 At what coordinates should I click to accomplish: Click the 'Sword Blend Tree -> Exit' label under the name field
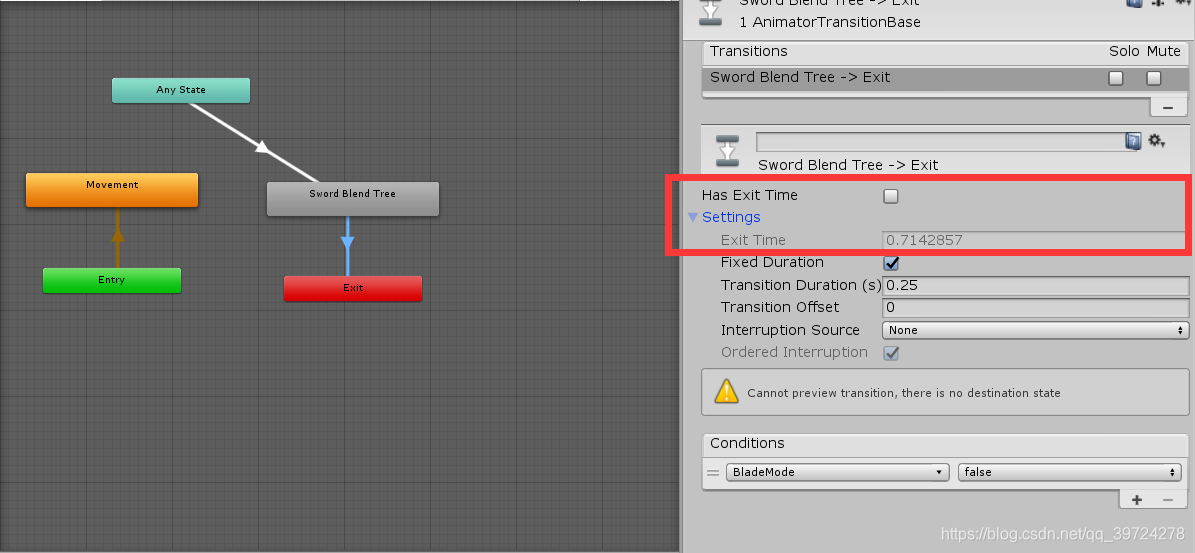click(x=848, y=165)
